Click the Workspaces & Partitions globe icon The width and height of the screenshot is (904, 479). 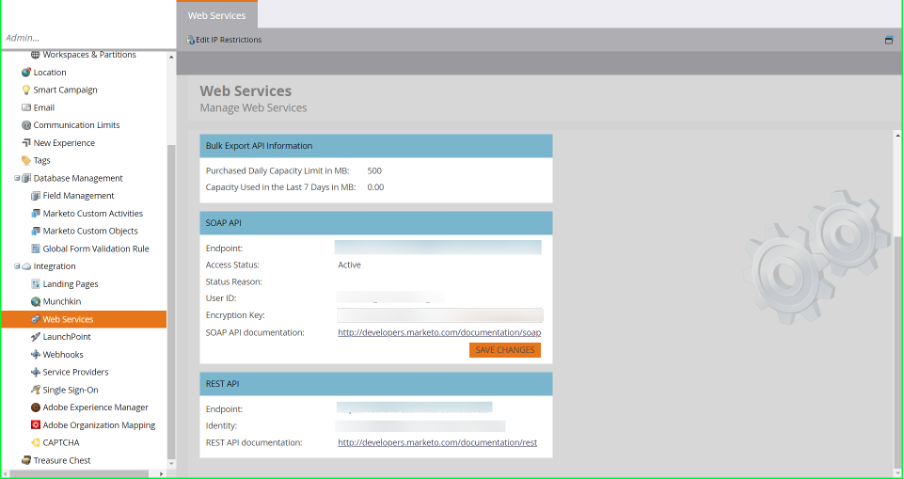coord(35,55)
